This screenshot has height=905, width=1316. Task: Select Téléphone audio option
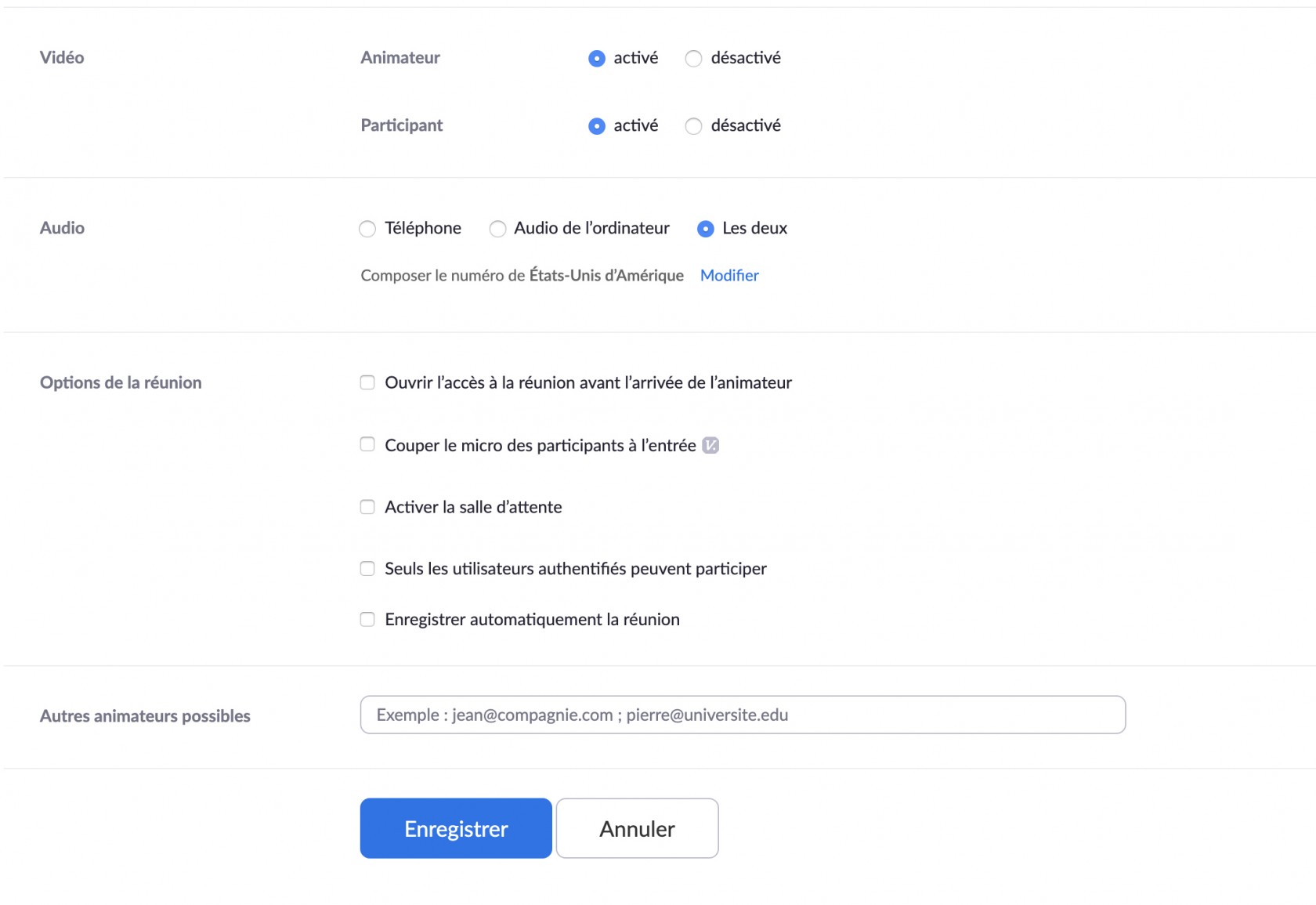(367, 229)
